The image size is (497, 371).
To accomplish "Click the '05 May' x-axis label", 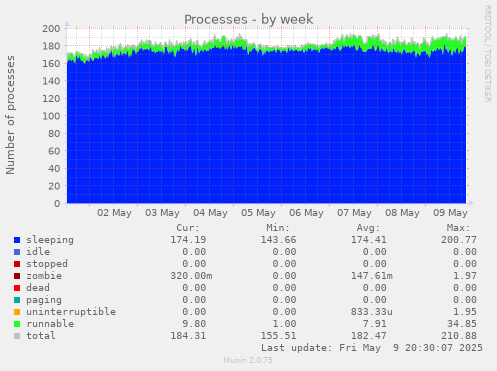I will (x=258, y=213).
